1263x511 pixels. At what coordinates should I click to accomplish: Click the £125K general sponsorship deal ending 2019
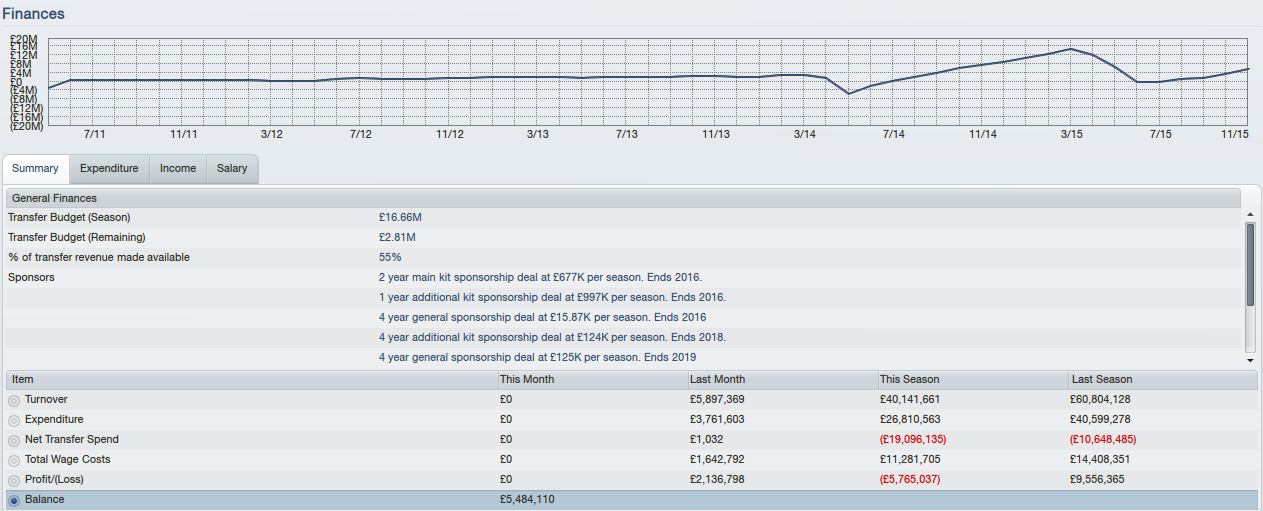coord(537,357)
